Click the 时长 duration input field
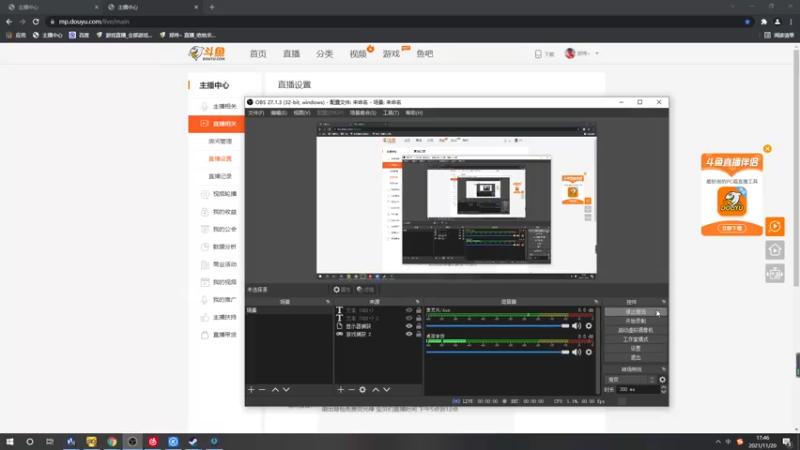Image resolution: width=800 pixels, height=450 pixels. 638,389
